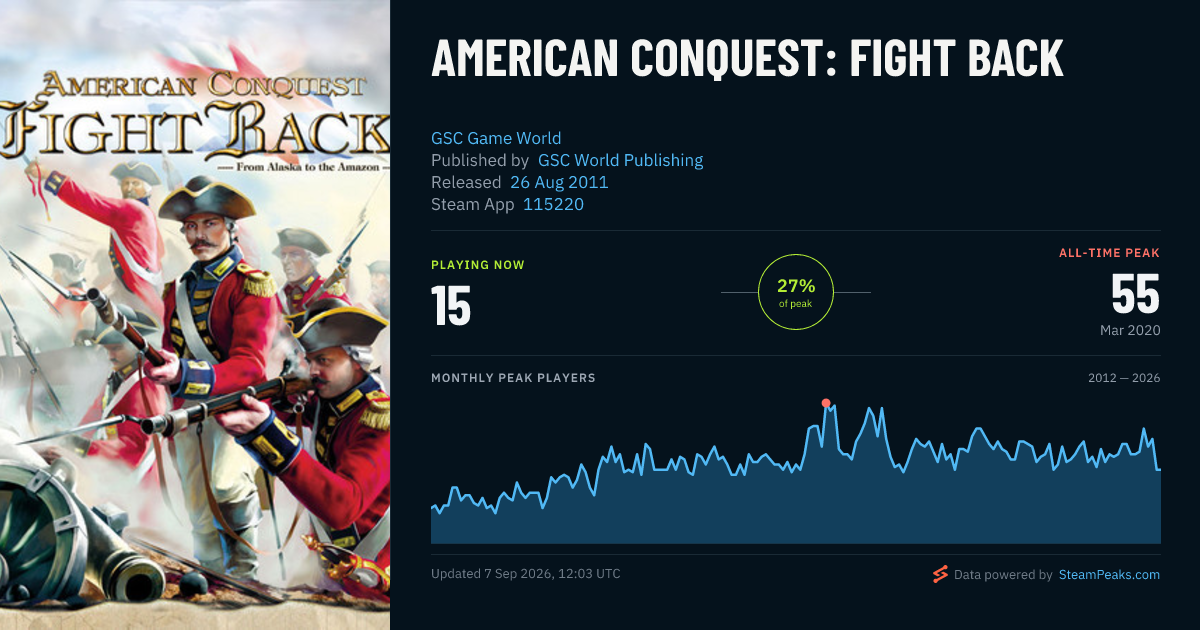Click the 27% of peak circle badge
The width and height of the screenshot is (1200, 630).
point(796,292)
